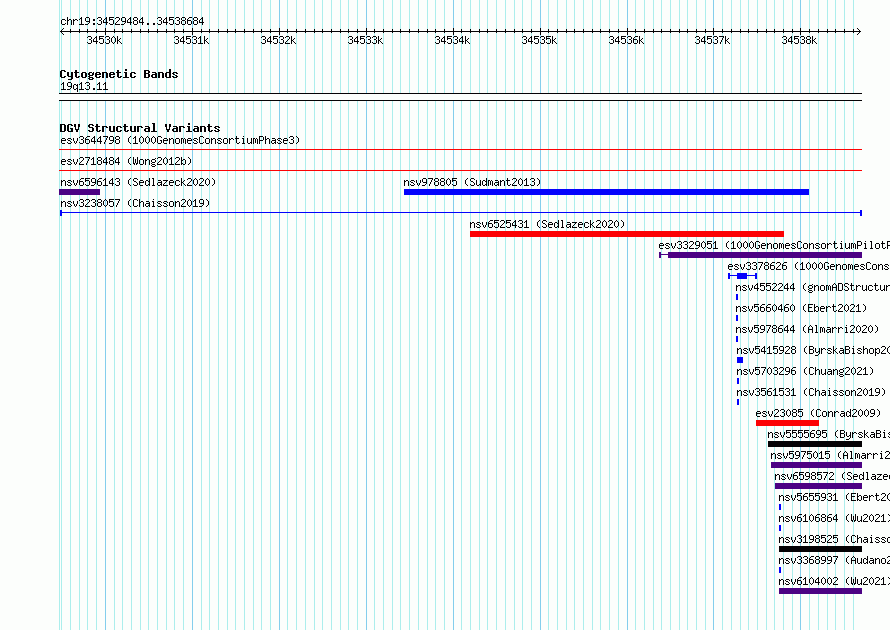Open the nsv6598572 Sedlazeck label
Viewport: 890px width, 630px height.
[832, 476]
